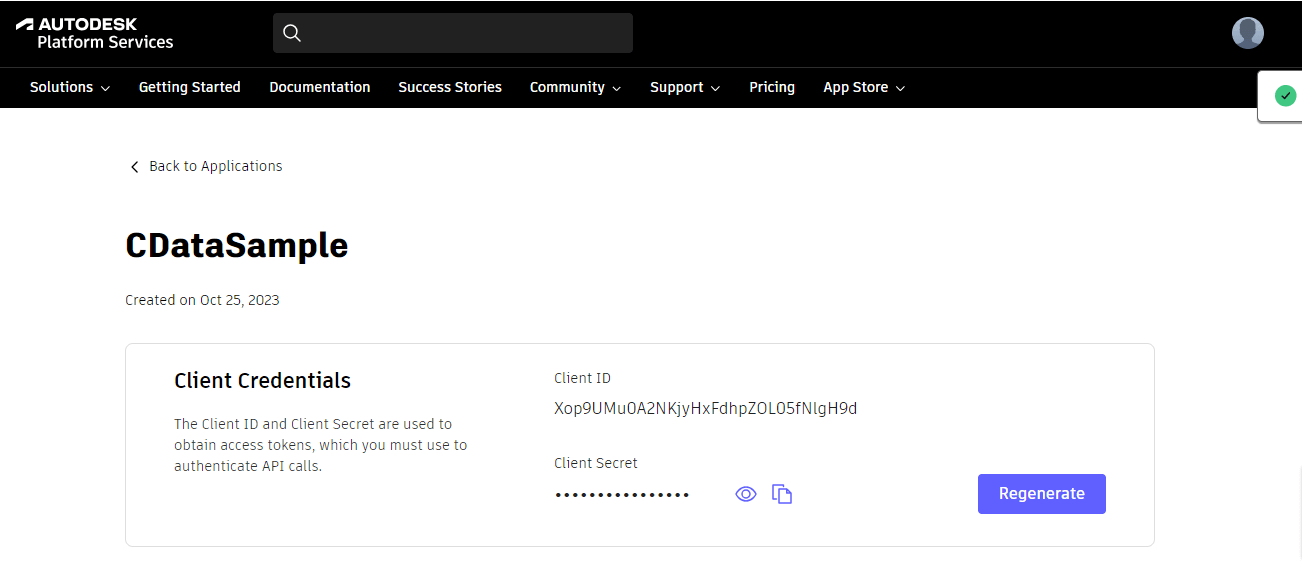Expand the App Store dropdown menu
Screen dimensions: 1302x582
(864, 87)
